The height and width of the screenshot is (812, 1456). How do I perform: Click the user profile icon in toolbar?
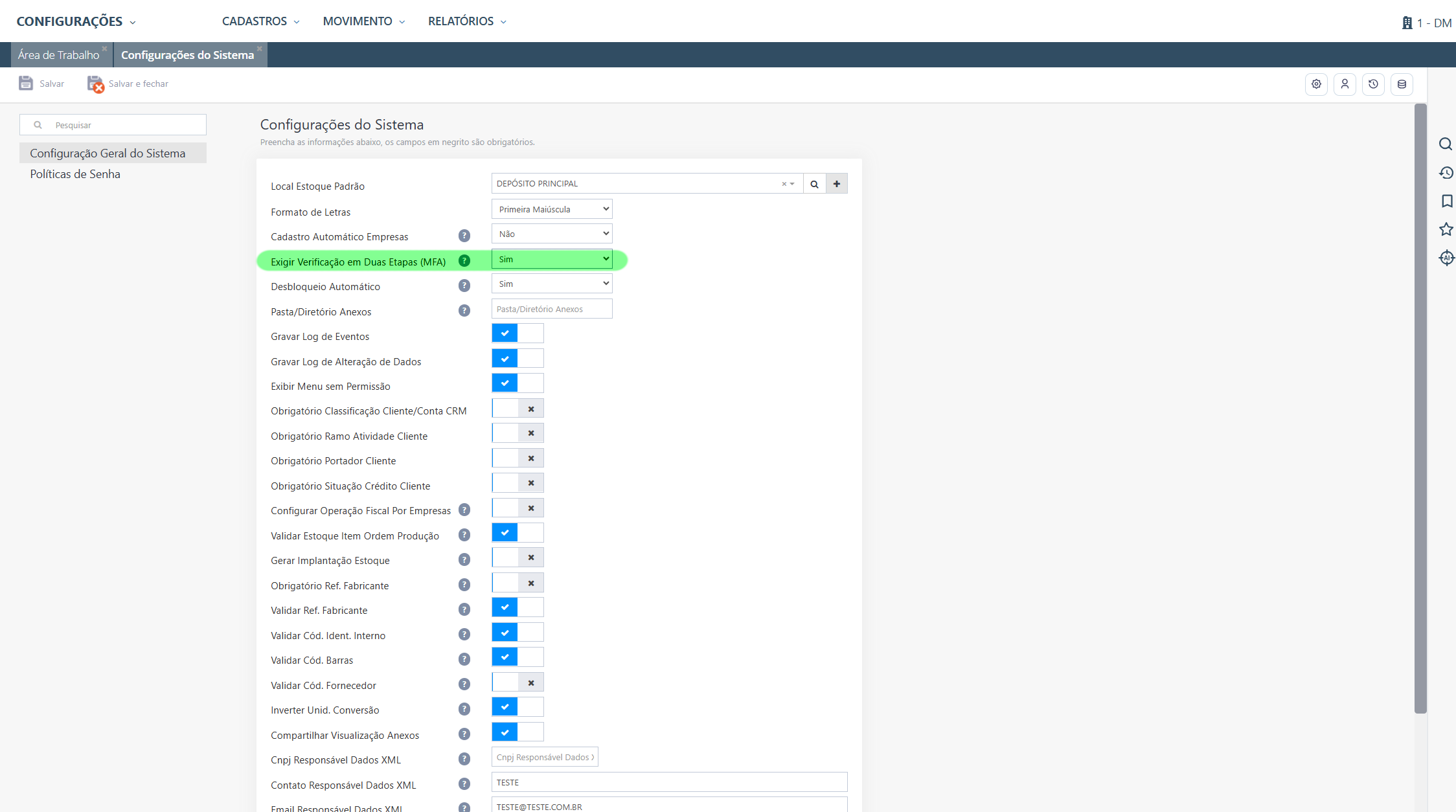(1345, 84)
